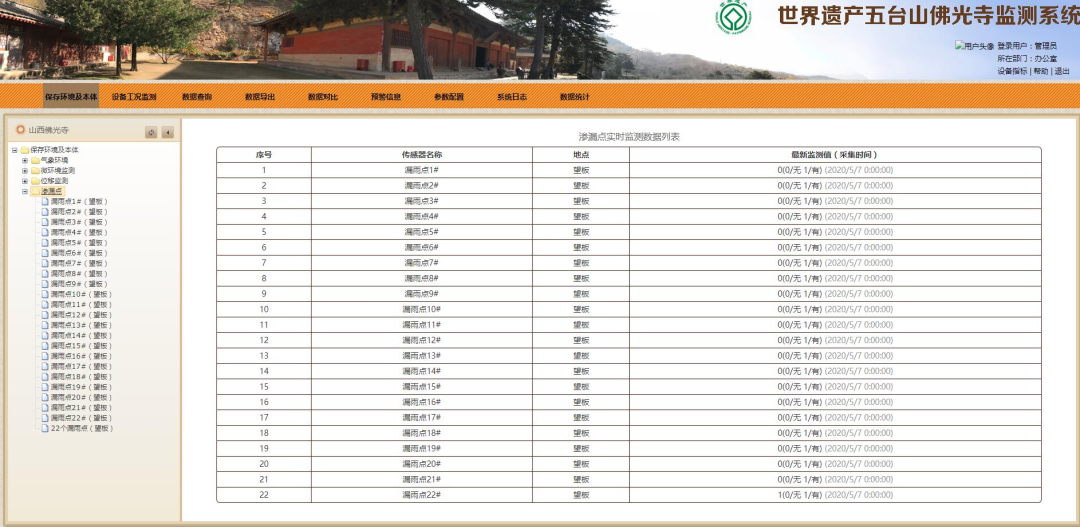Click the orange circle icon beside 山西佛光寺
This screenshot has width=1080, height=527.
(20, 130)
